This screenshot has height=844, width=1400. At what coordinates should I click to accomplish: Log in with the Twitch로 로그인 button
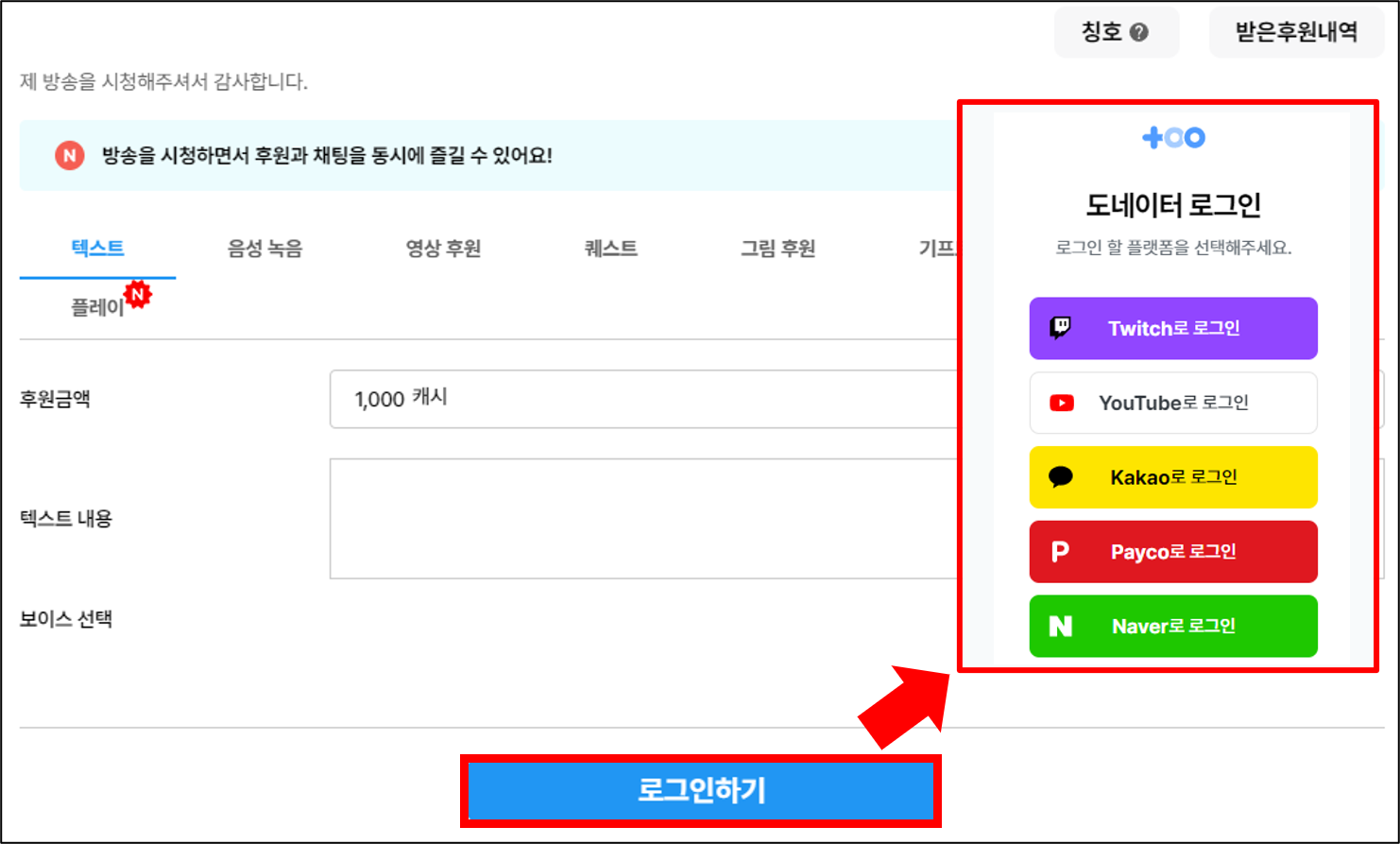click(x=1173, y=328)
